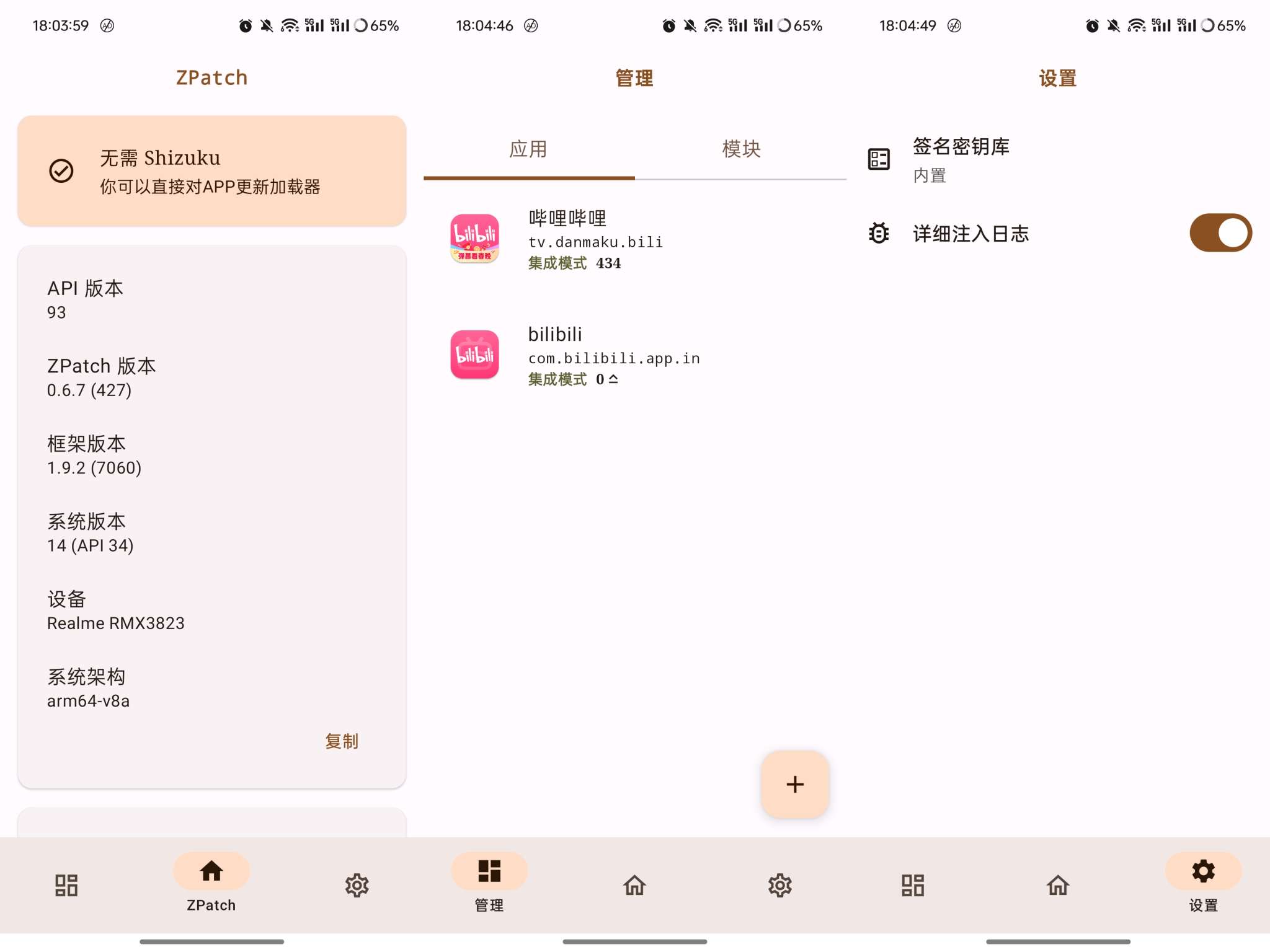Tap the 管理 page title
The width and height of the screenshot is (1270, 952).
[634, 78]
